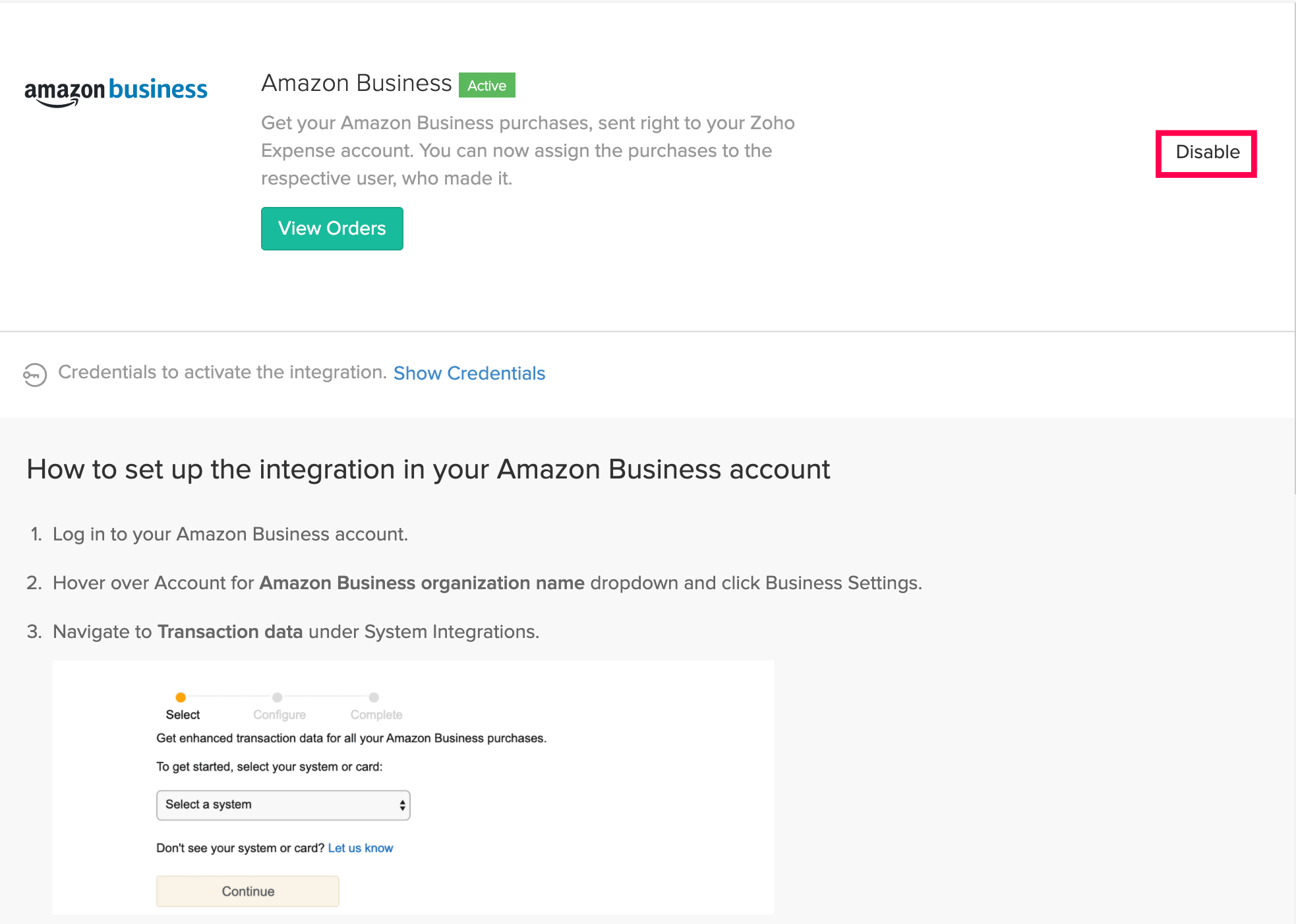This screenshot has height=924, width=1296.
Task: Click the credentials key icon
Action: (35, 374)
